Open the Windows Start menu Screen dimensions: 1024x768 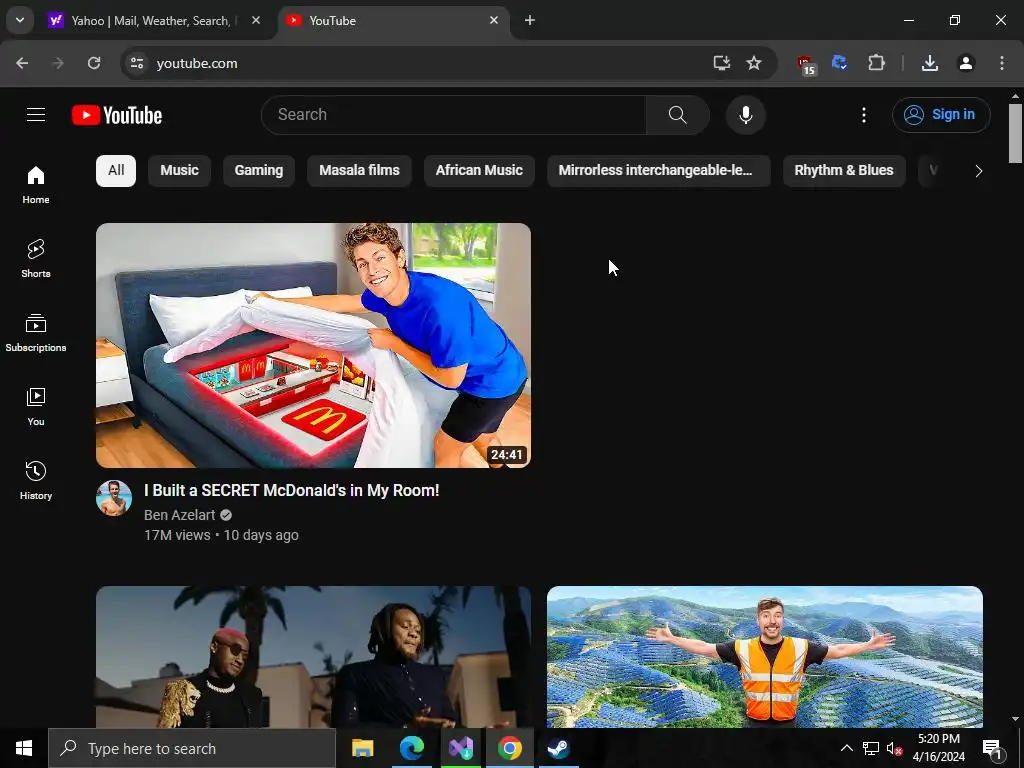click(24, 748)
